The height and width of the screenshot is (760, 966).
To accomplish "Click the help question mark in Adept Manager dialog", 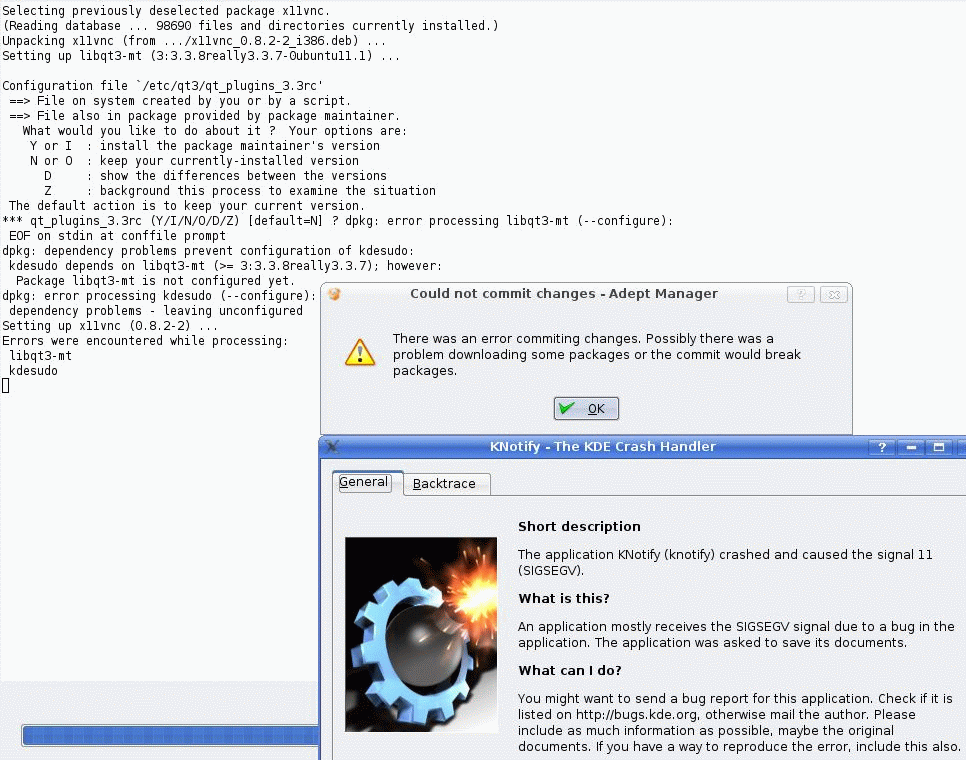I will click(800, 294).
